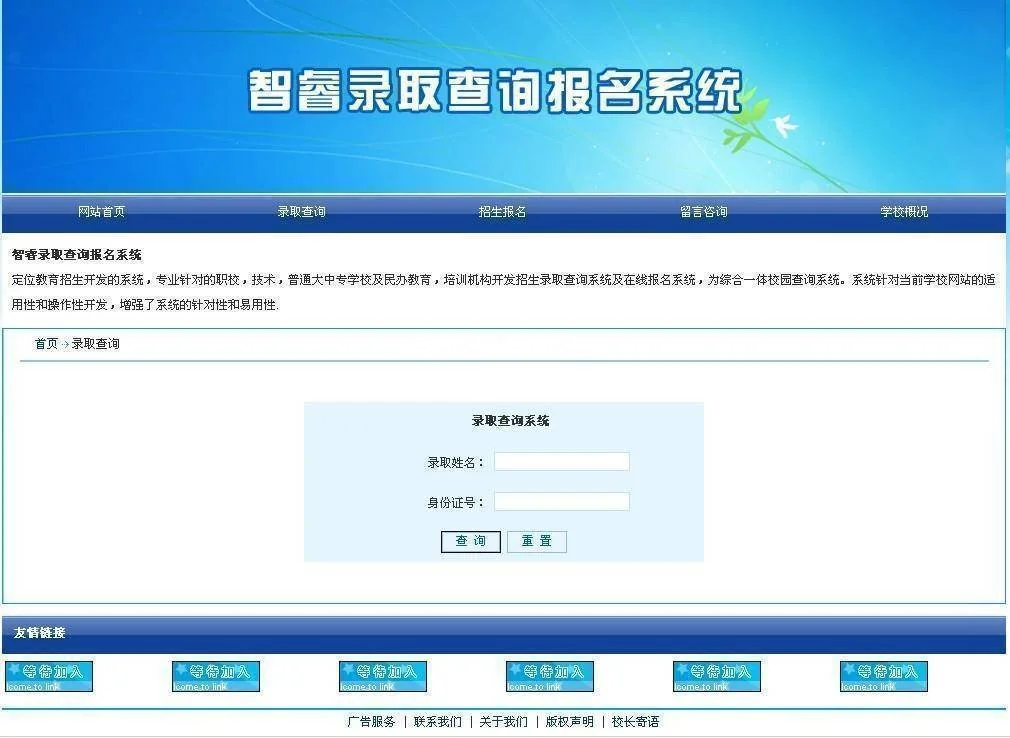Open 校长寄语 footer link
1010x738 pixels.
pos(636,722)
